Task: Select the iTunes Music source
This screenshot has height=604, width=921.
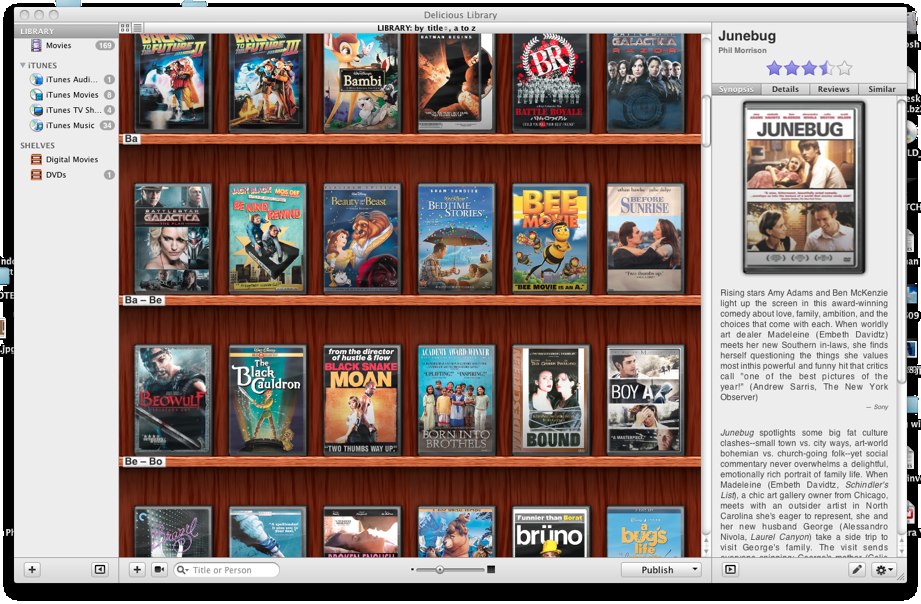Action: (70, 125)
